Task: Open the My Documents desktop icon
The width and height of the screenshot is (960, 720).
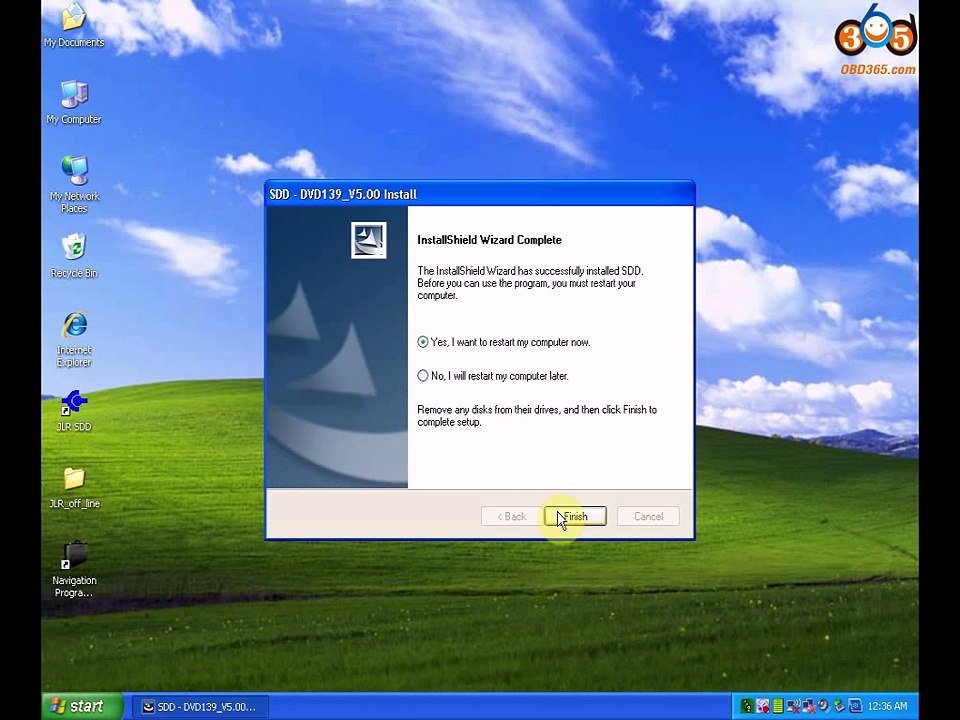Action: click(73, 24)
